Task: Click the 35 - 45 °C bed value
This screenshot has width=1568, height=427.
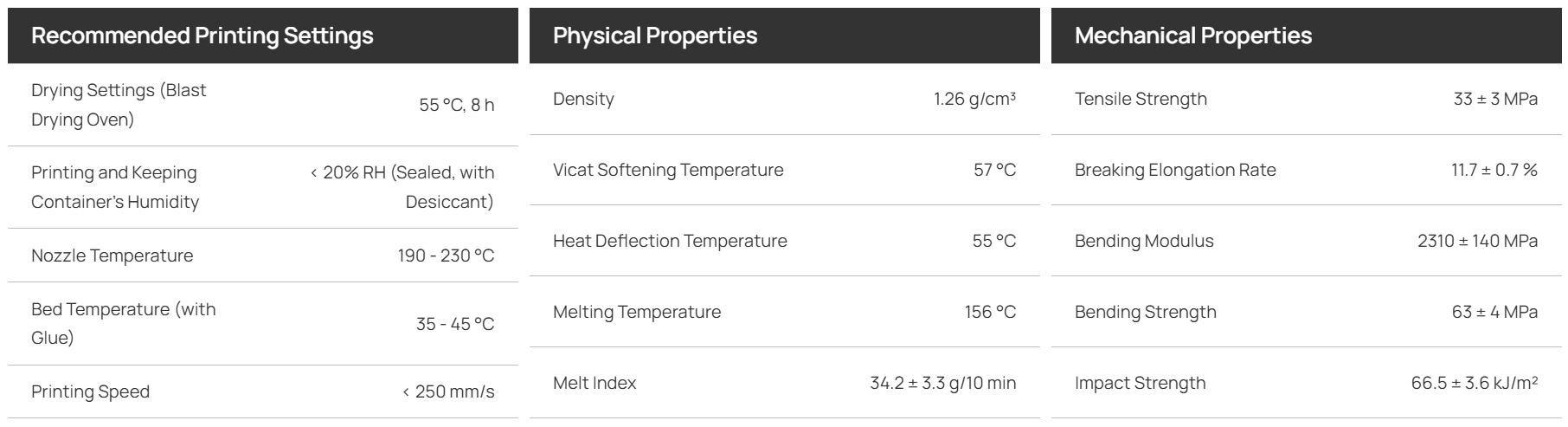Action: click(x=455, y=324)
